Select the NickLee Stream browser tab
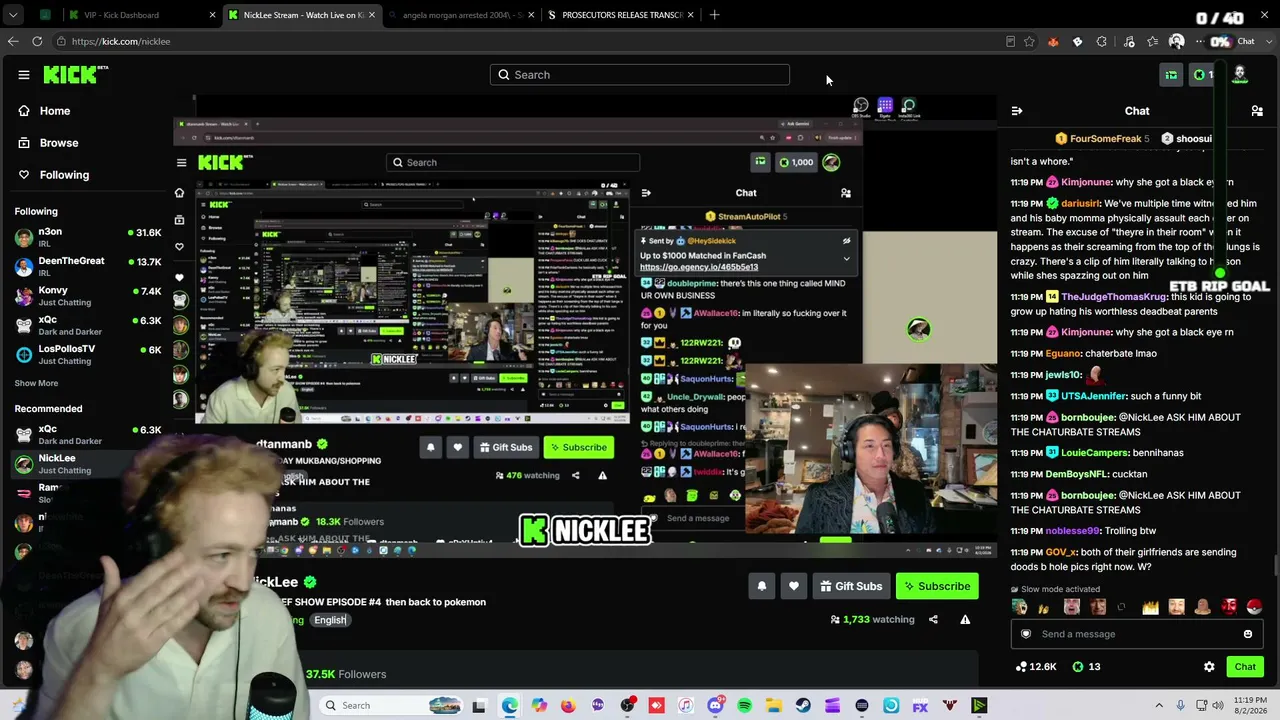 click(303, 15)
